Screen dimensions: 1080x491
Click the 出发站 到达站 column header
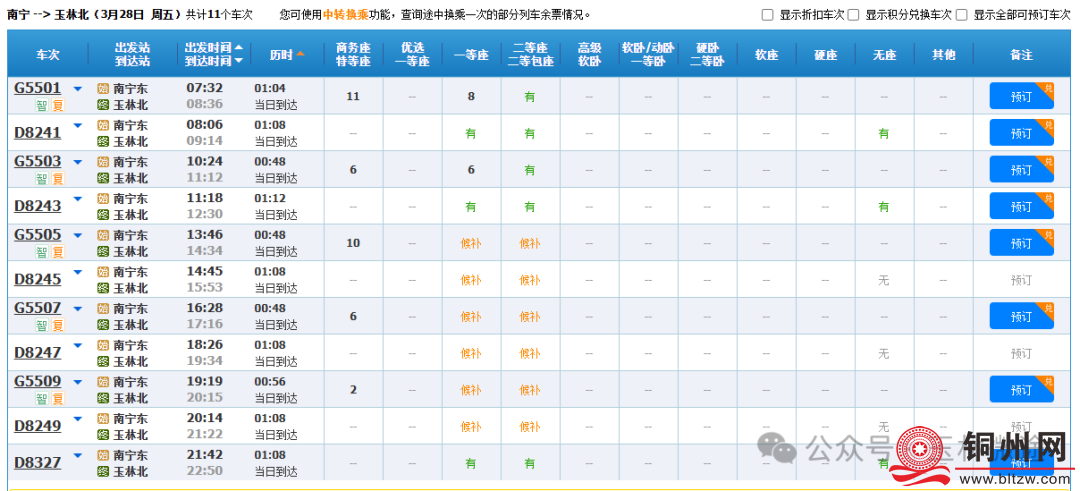click(132, 54)
